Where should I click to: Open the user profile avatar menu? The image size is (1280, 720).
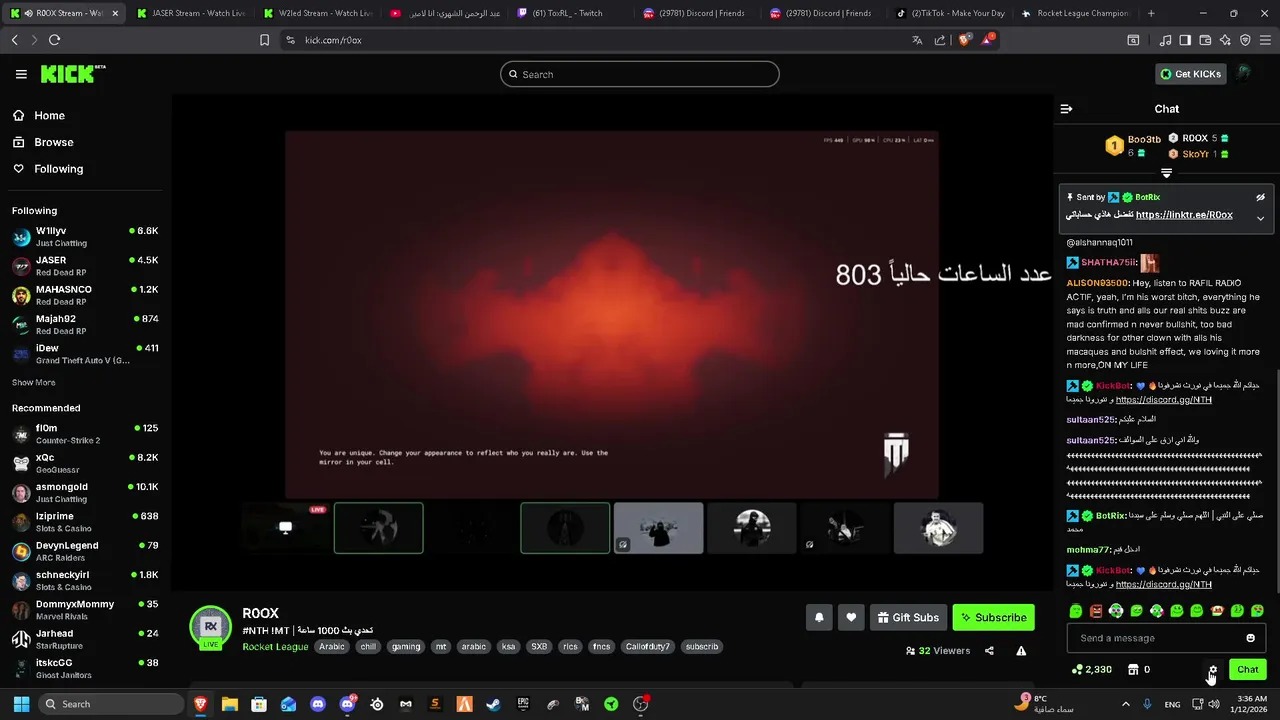coord(1244,74)
